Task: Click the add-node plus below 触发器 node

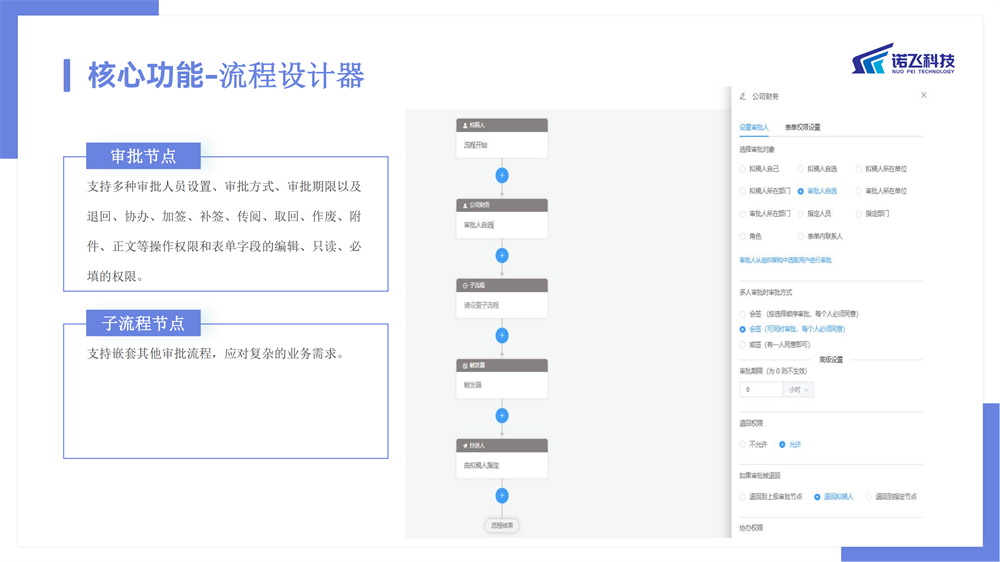Action: (502, 415)
